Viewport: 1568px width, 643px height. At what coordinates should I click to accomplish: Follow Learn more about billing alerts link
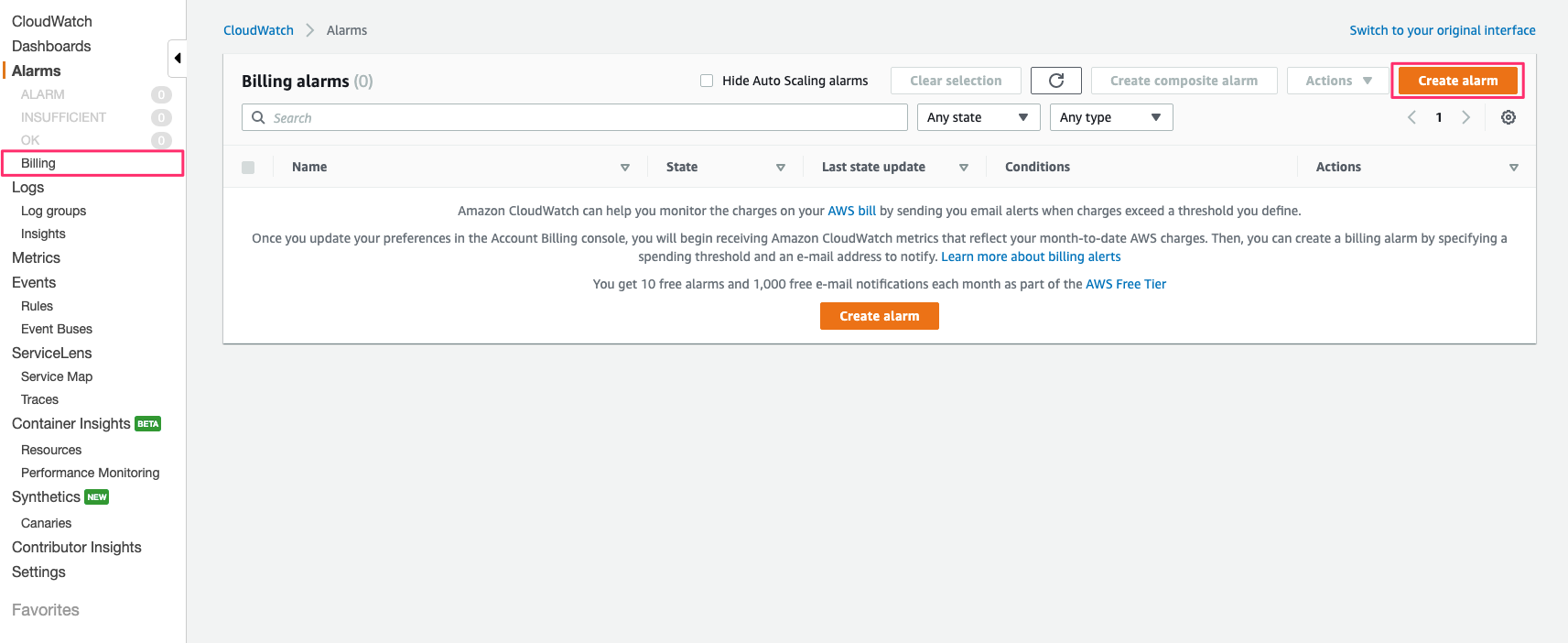(x=1031, y=256)
